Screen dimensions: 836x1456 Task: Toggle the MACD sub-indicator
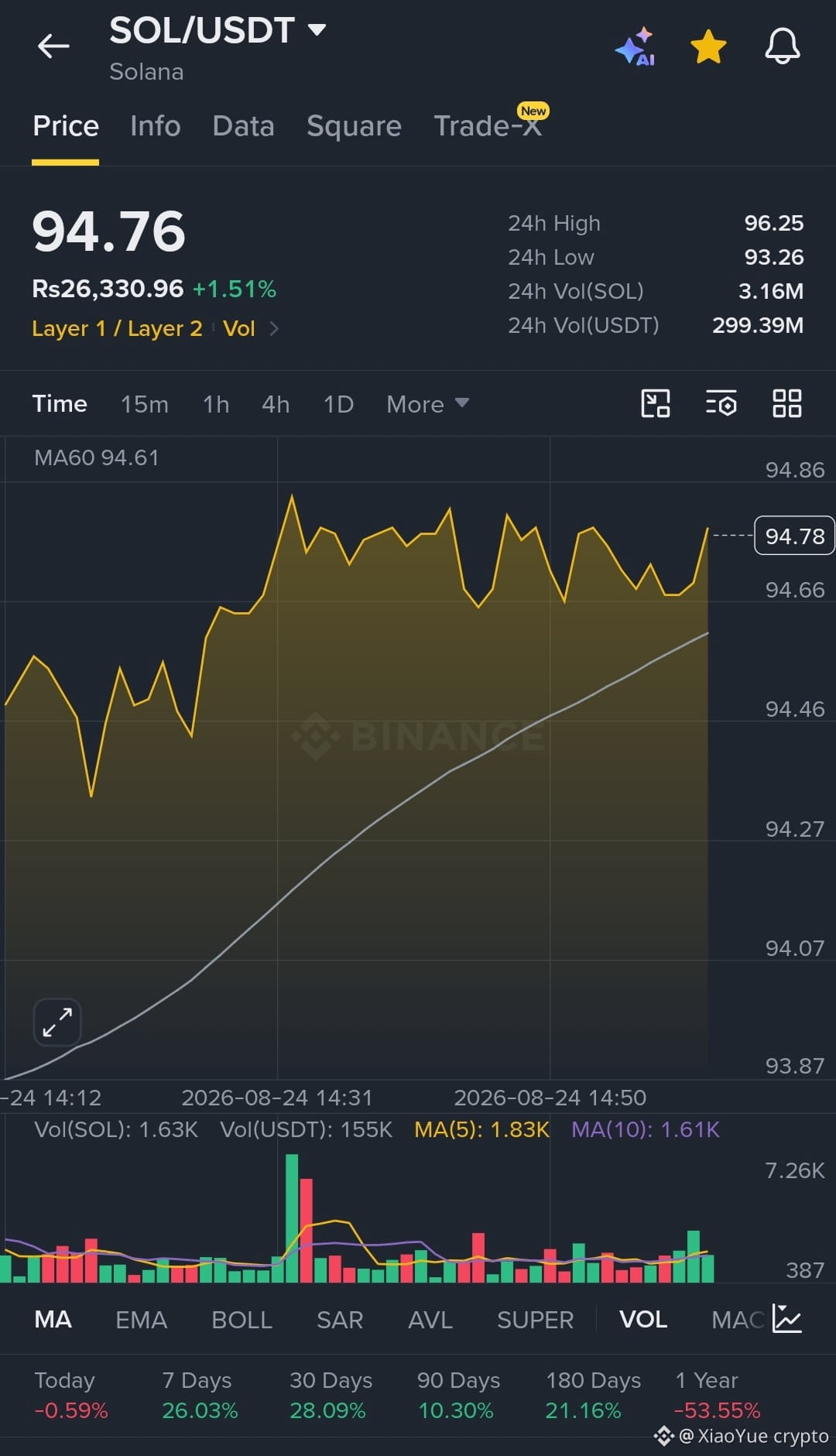738,1320
